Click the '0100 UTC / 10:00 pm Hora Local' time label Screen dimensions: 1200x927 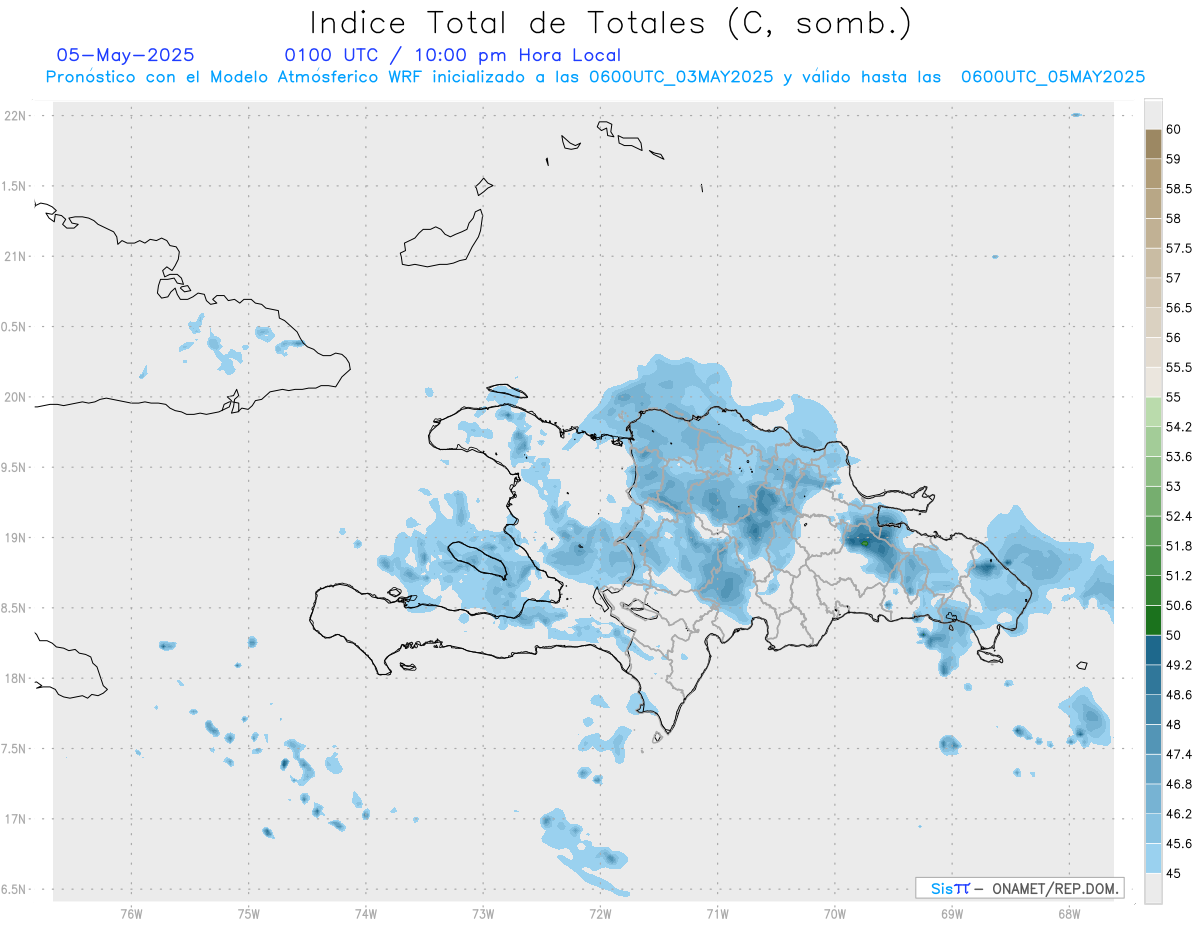(452, 55)
